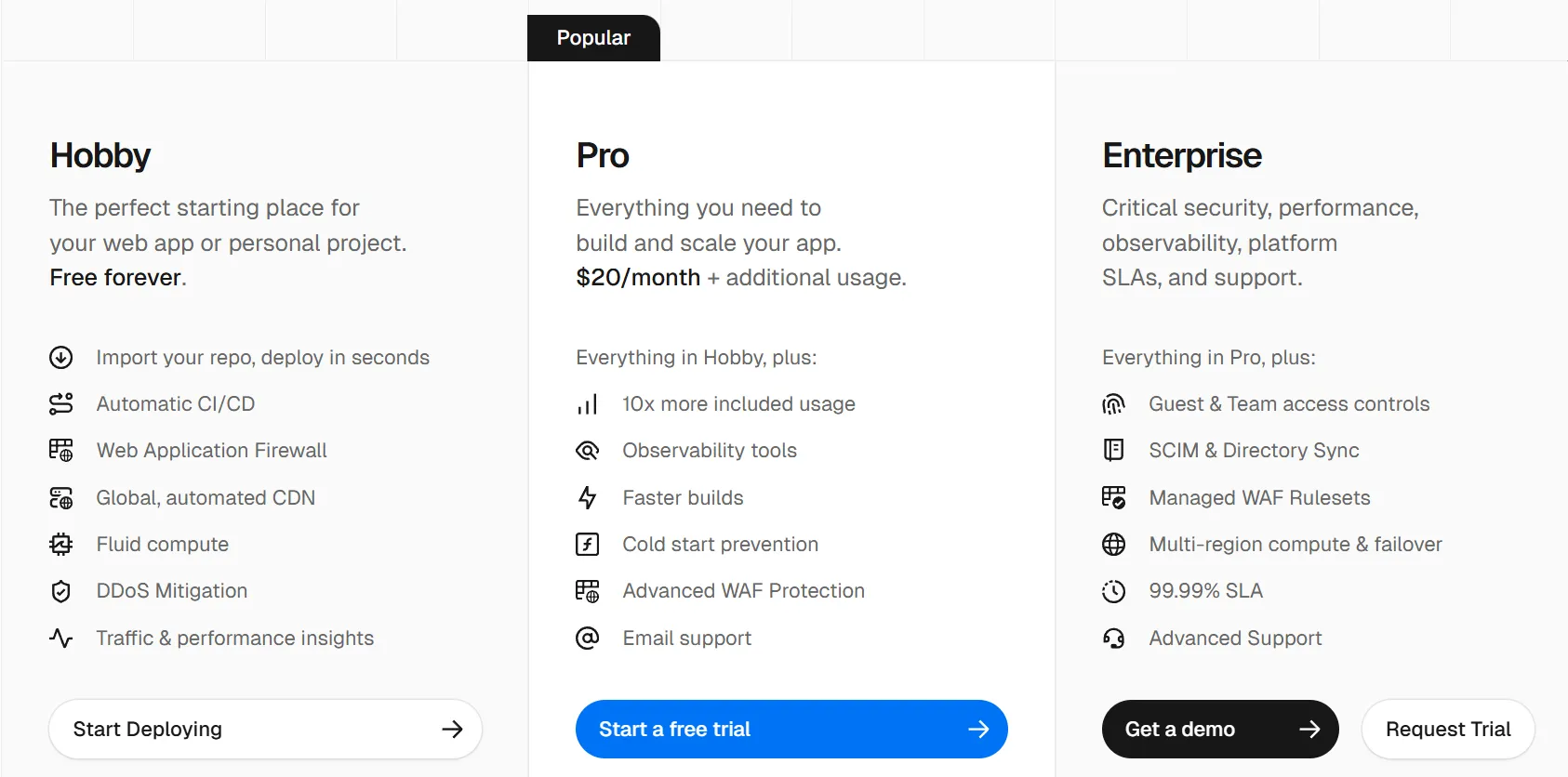The width and height of the screenshot is (1568, 777).
Task: Click the Cold start prevention icon
Action: tap(588, 545)
